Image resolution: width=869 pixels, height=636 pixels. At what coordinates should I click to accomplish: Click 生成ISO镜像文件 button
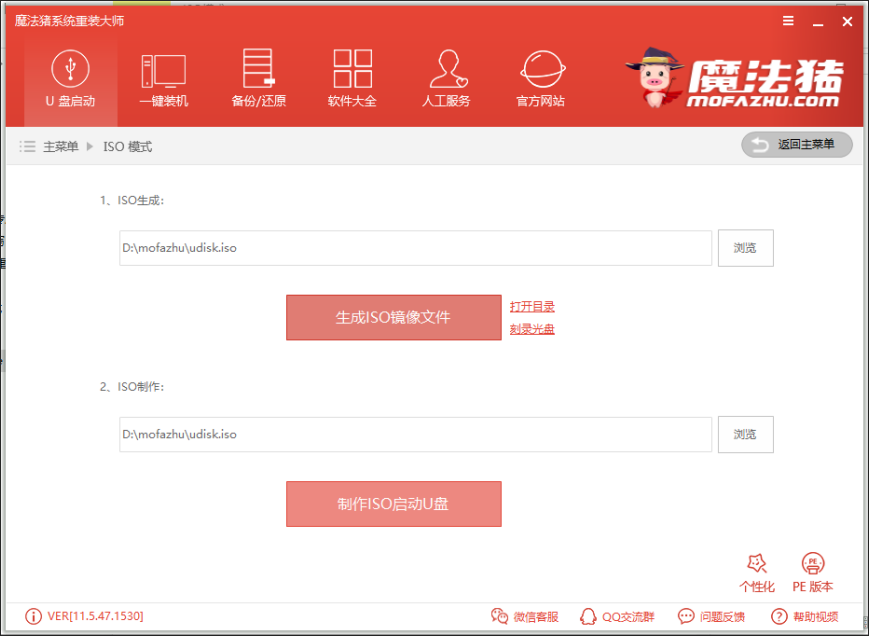393,317
